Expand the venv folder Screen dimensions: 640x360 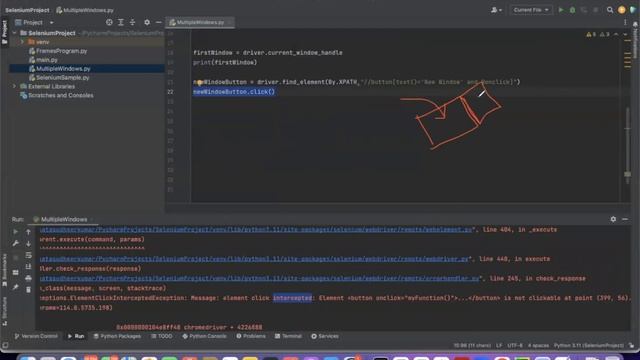(22, 42)
